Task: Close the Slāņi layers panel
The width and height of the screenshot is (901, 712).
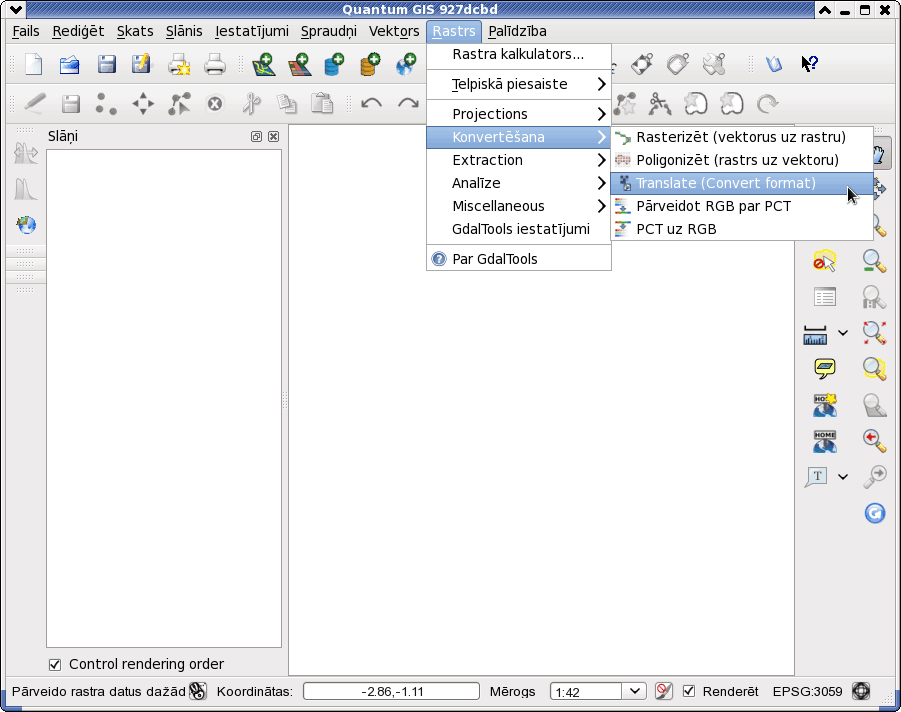Action: coord(274,136)
